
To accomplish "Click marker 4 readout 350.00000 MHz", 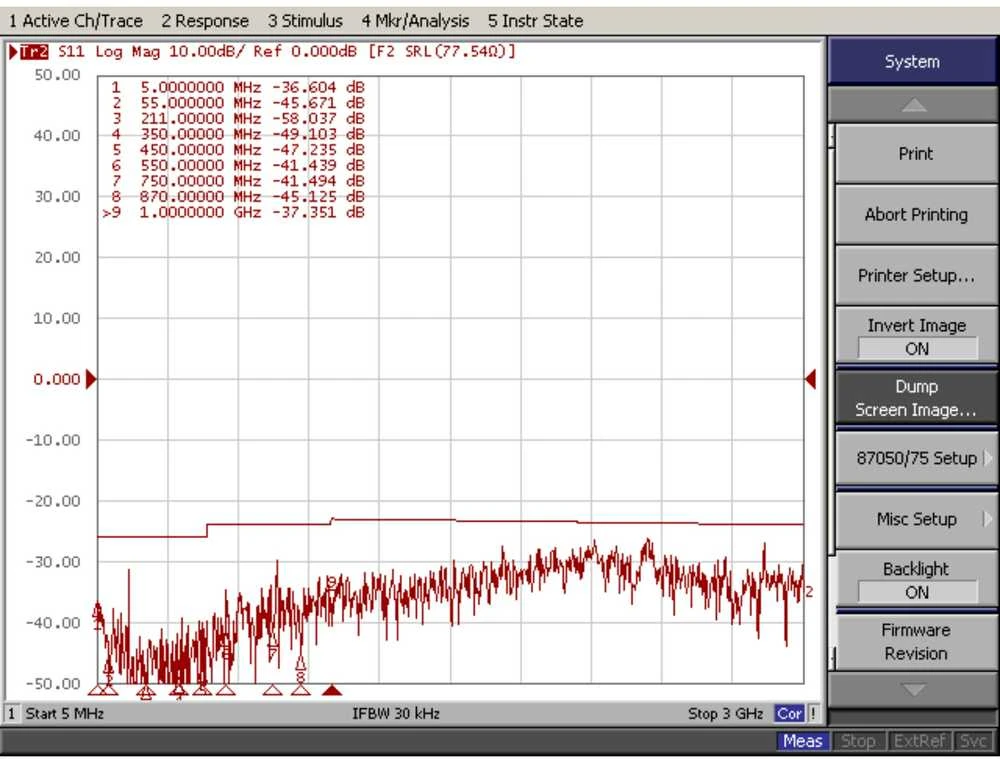I will (x=237, y=134).
